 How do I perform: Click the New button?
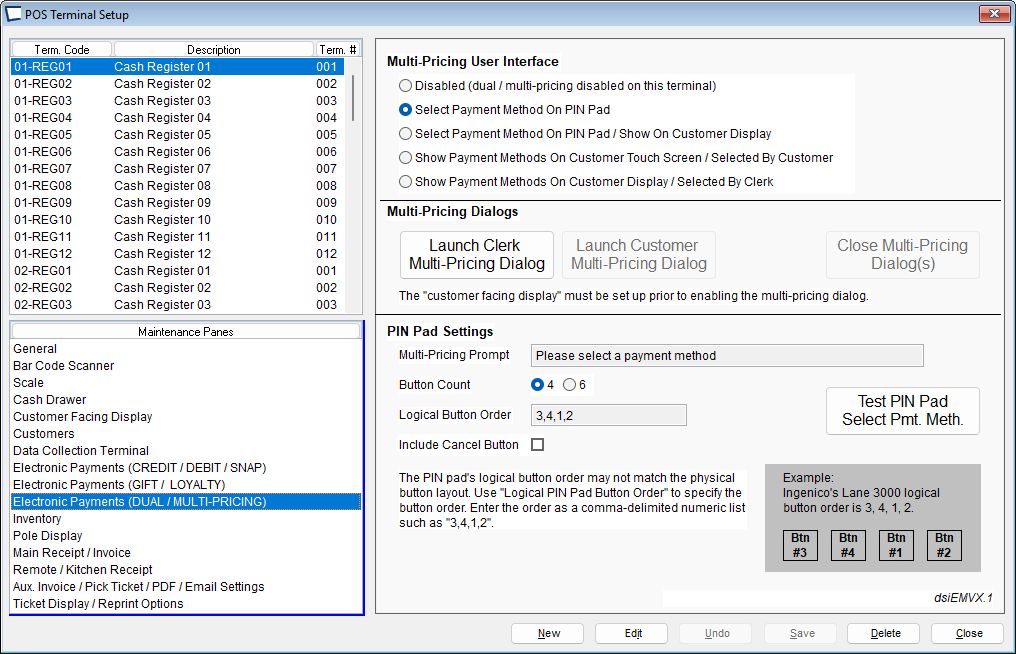pyautogui.click(x=548, y=633)
